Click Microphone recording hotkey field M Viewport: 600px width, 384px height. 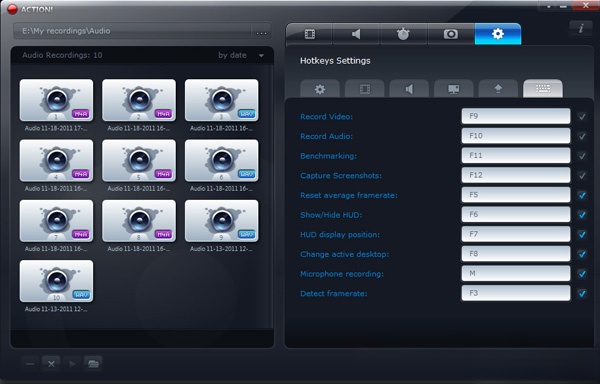pyautogui.click(x=516, y=273)
